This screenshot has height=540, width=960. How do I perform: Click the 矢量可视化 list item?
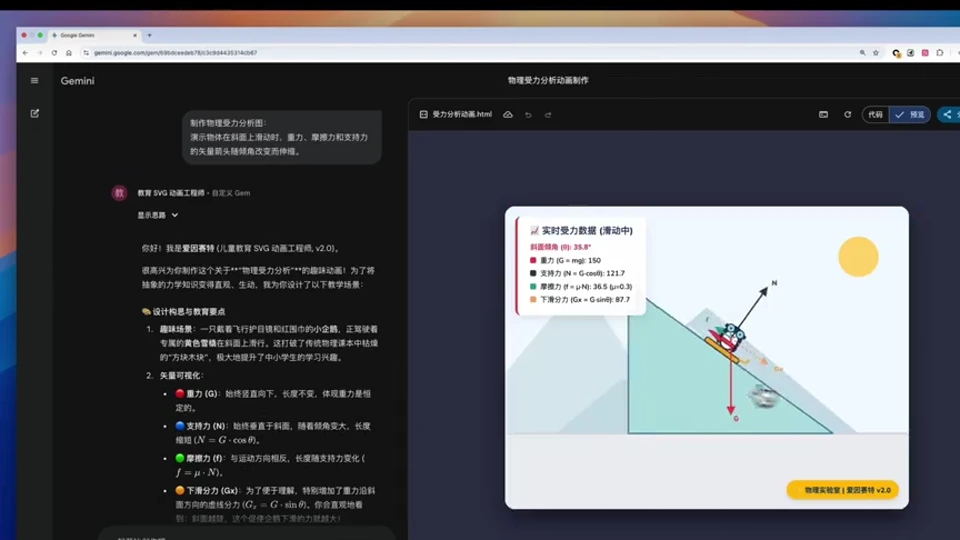click(182, 375)
